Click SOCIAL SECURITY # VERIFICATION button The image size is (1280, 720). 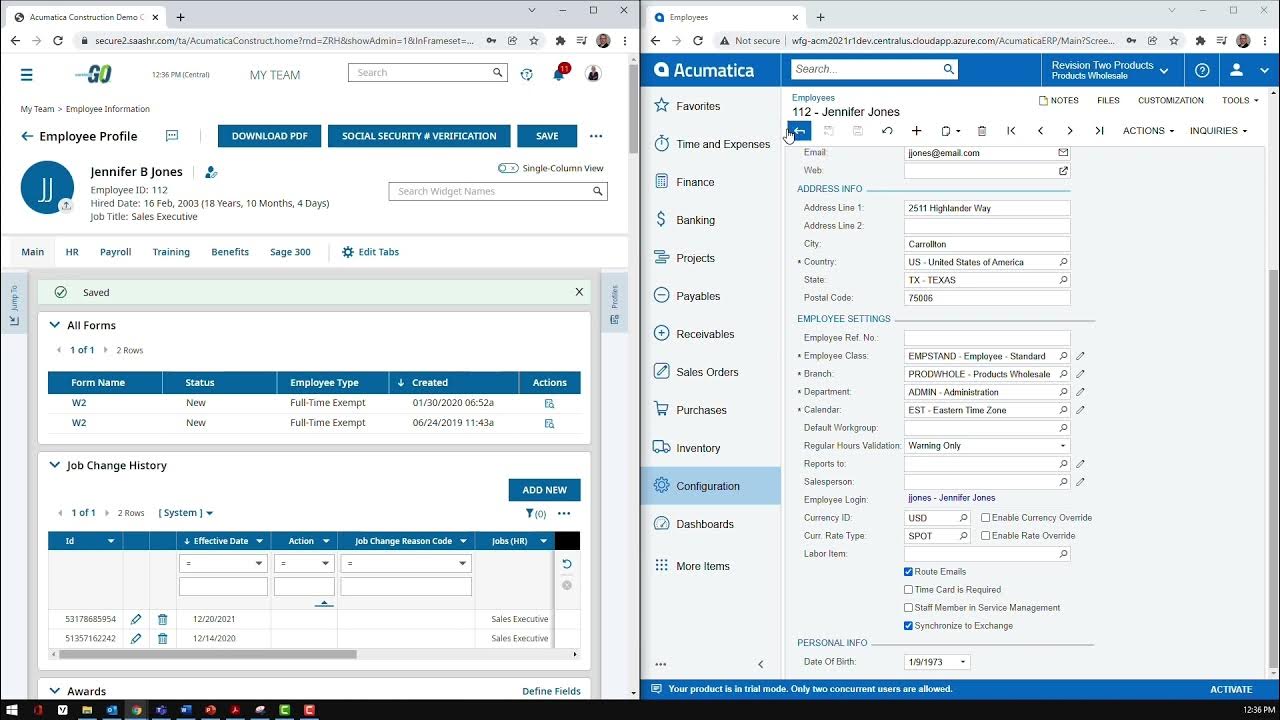(419, 136)
